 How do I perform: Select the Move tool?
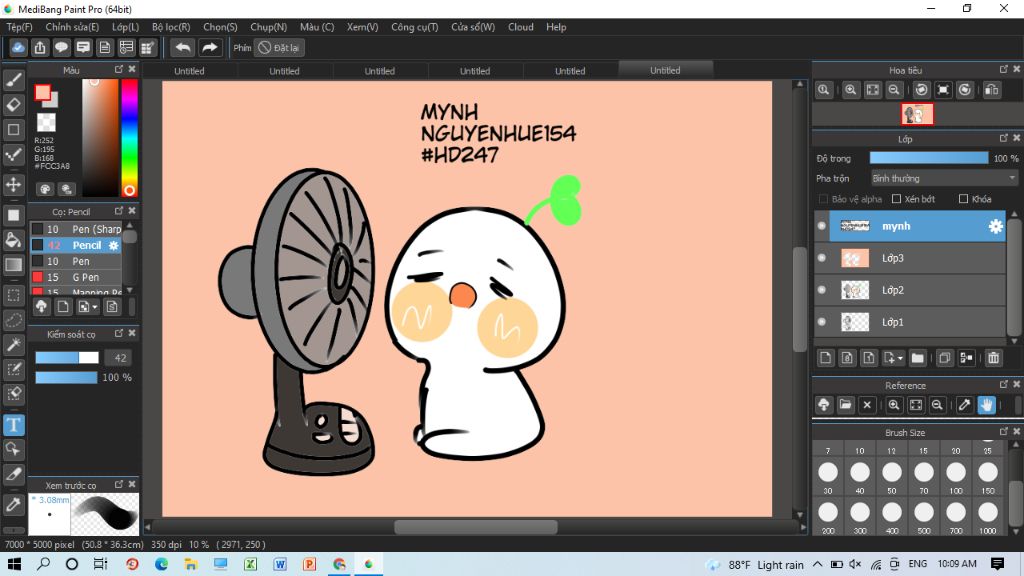13,185
